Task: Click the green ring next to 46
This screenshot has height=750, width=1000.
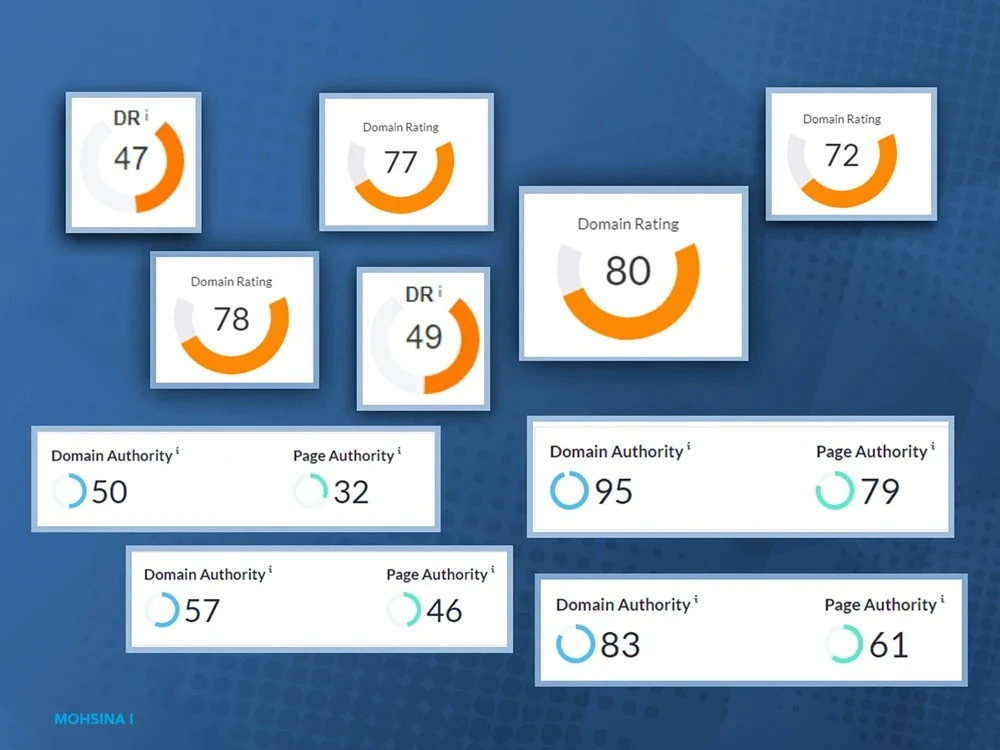Action: coord(404,610)
